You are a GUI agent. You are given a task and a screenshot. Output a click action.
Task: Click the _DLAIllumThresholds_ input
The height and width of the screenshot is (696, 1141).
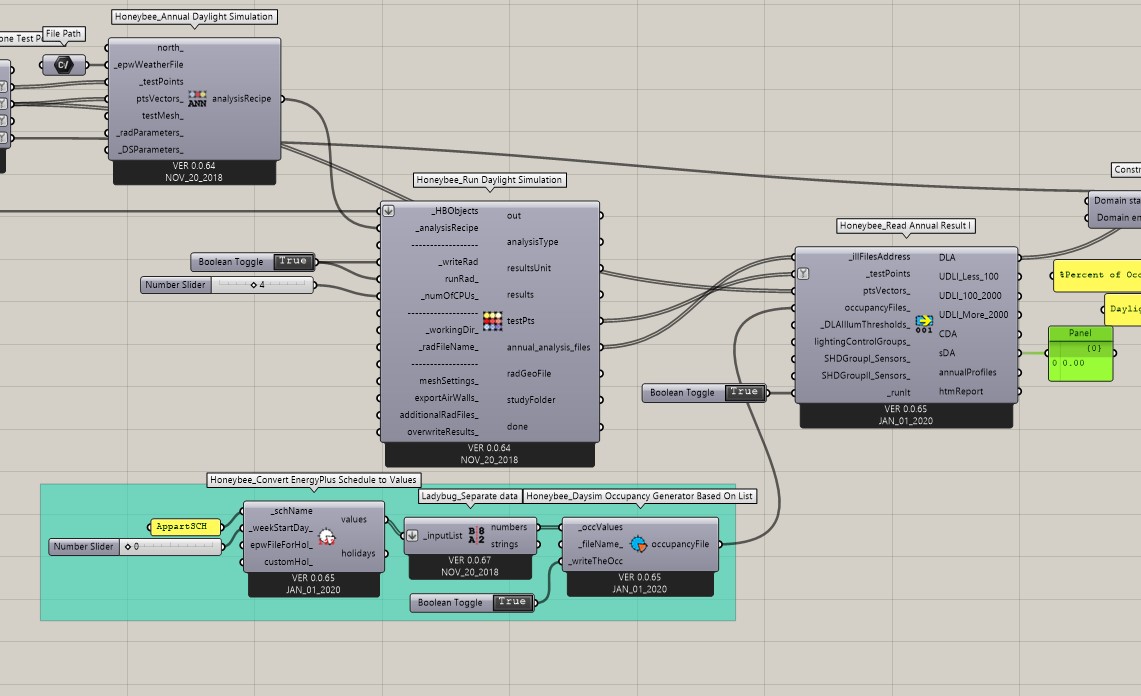tap(865, 325)
